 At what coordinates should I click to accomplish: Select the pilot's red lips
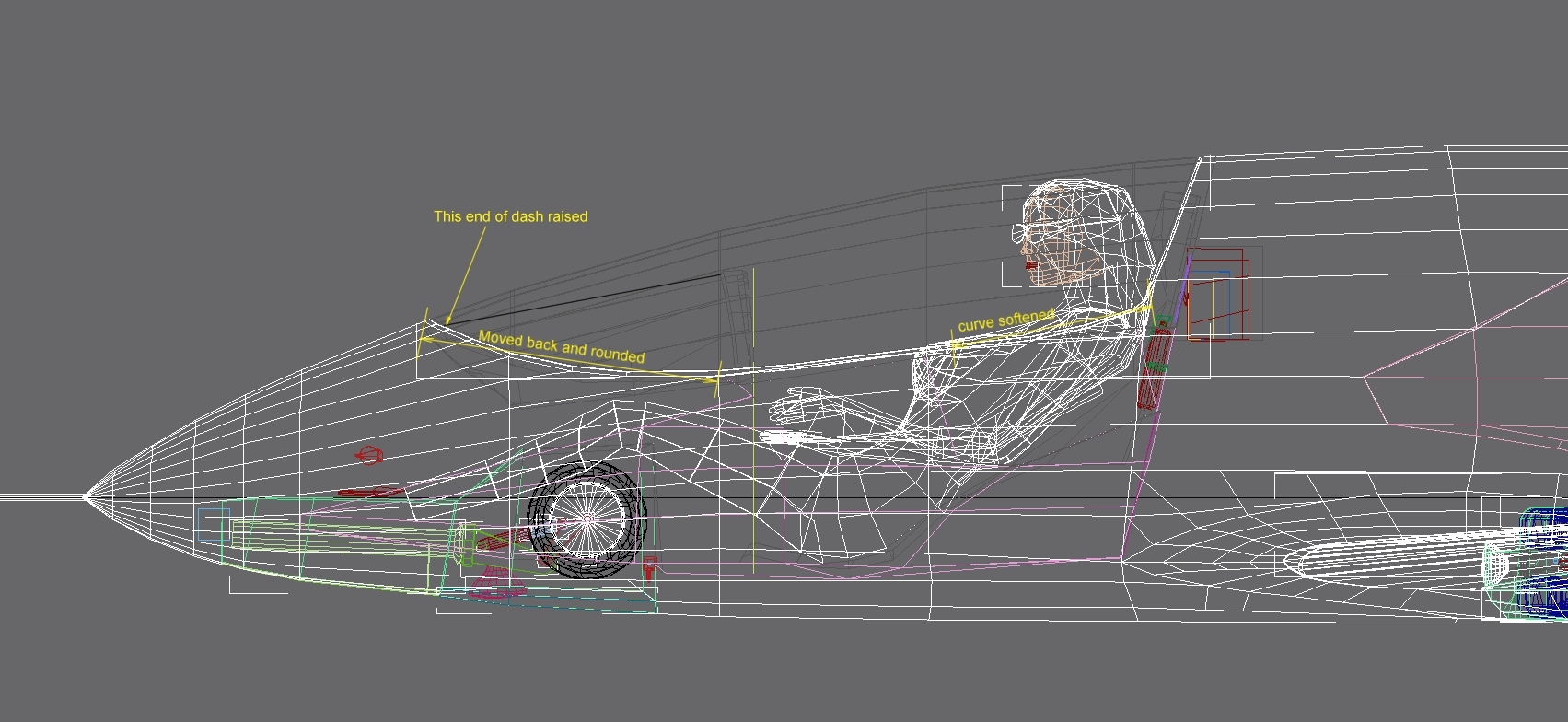coord(1030,266)
